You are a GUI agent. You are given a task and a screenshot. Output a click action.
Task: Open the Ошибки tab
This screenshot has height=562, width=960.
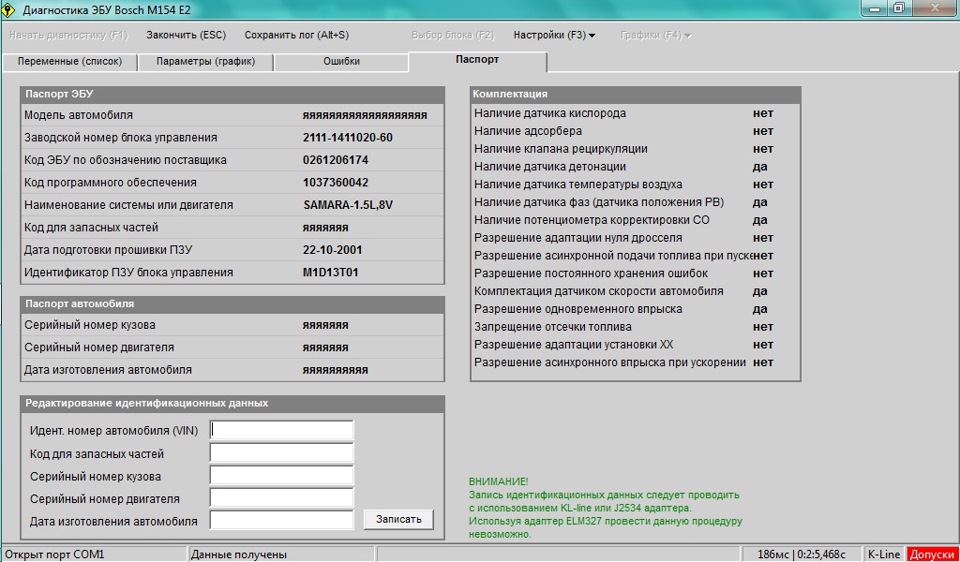click(x=342, y=62)
